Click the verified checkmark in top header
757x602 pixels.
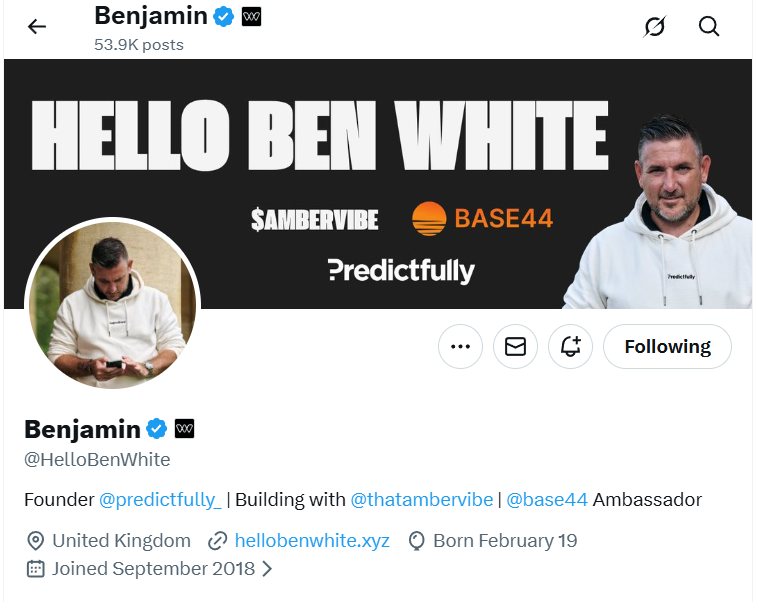tap(224, 17)
